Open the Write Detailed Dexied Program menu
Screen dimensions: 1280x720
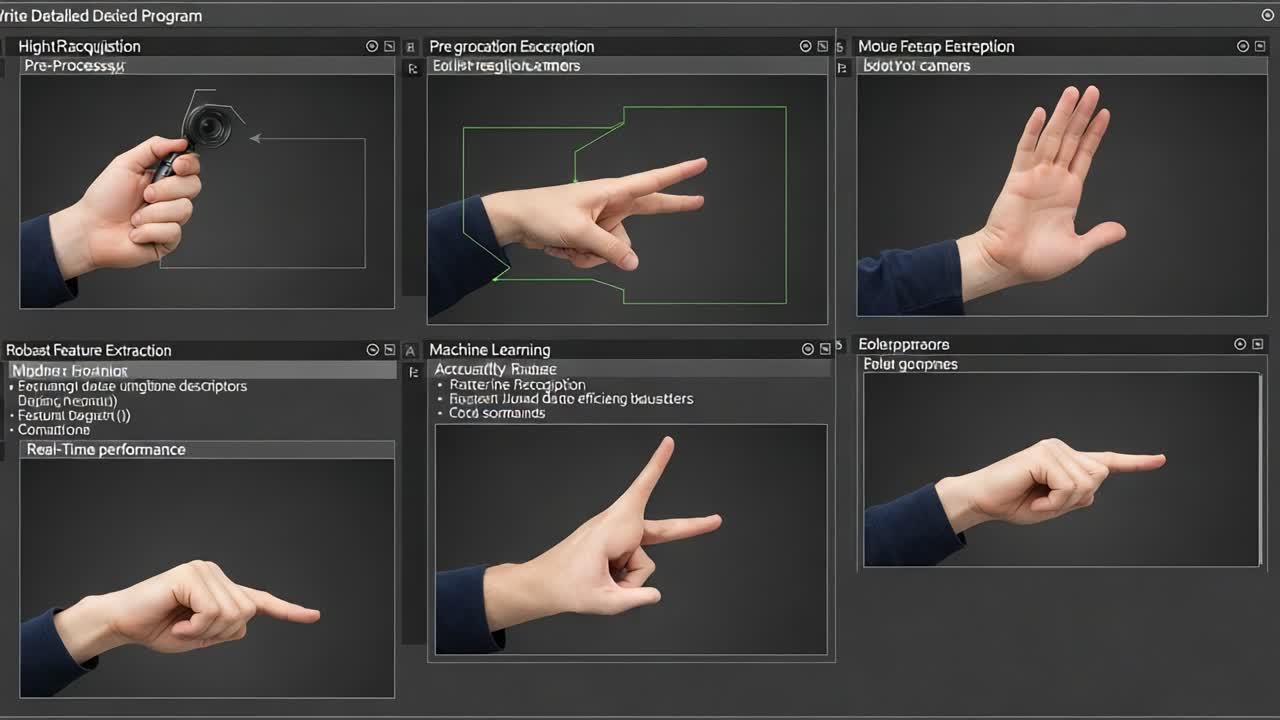100,15
